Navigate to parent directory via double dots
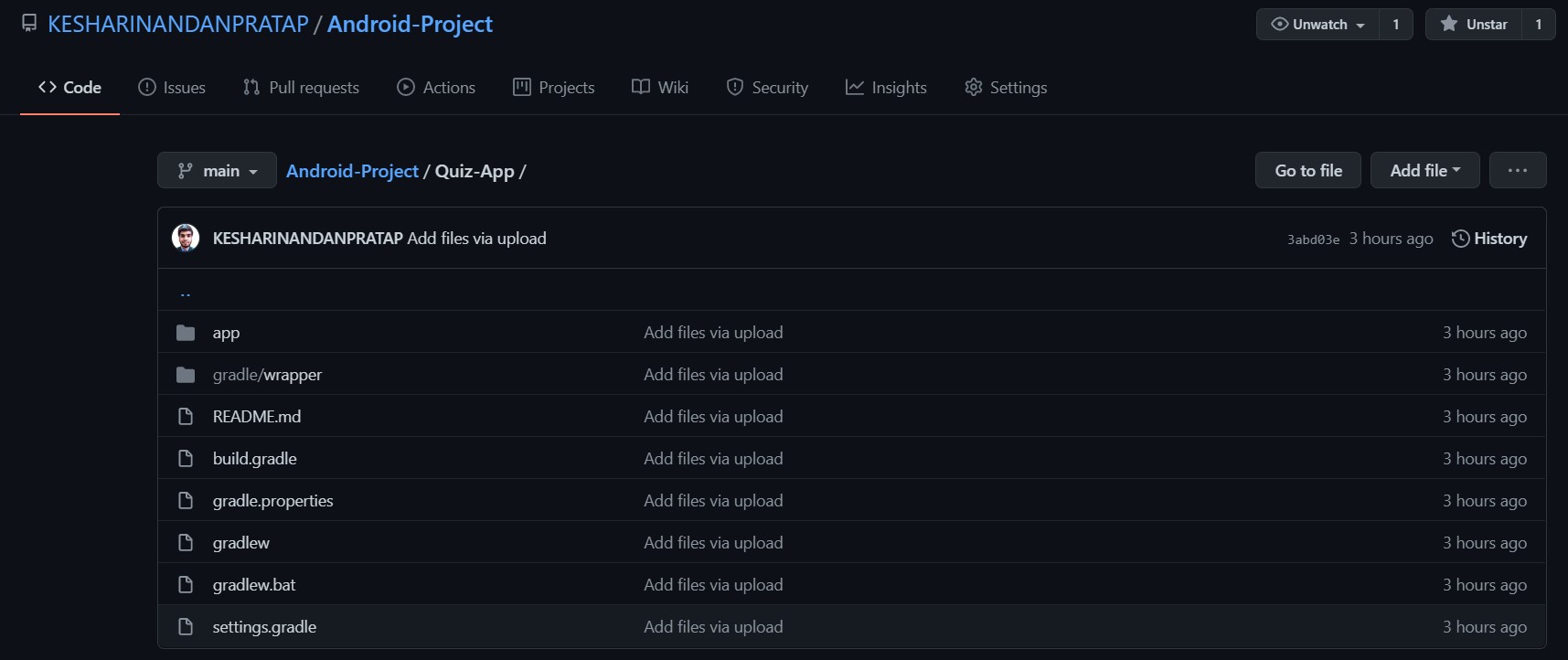This screenshot has width=1568, height=660. point(186,293)
